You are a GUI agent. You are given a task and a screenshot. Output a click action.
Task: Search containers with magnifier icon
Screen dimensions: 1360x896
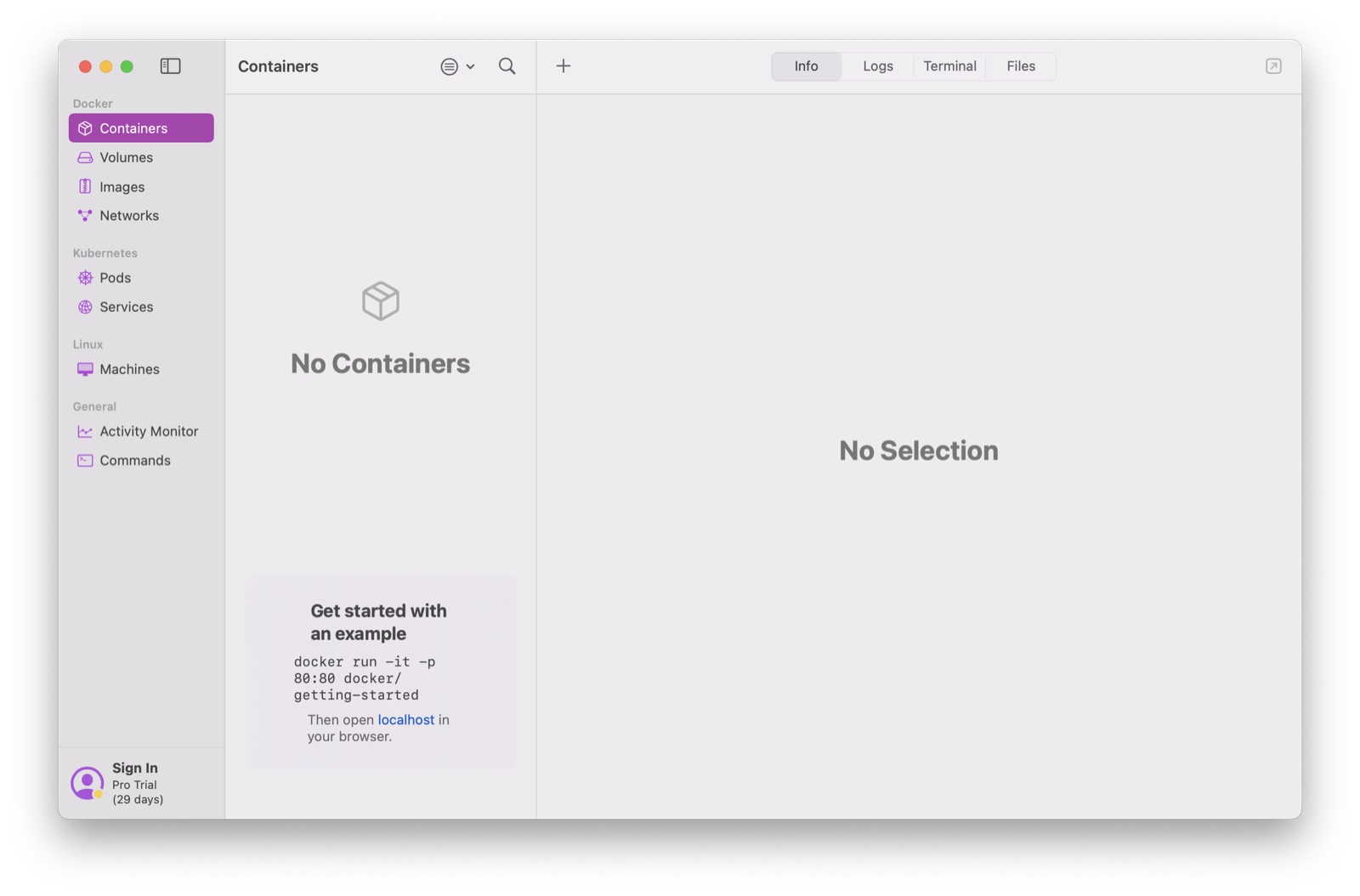[507, 66]
